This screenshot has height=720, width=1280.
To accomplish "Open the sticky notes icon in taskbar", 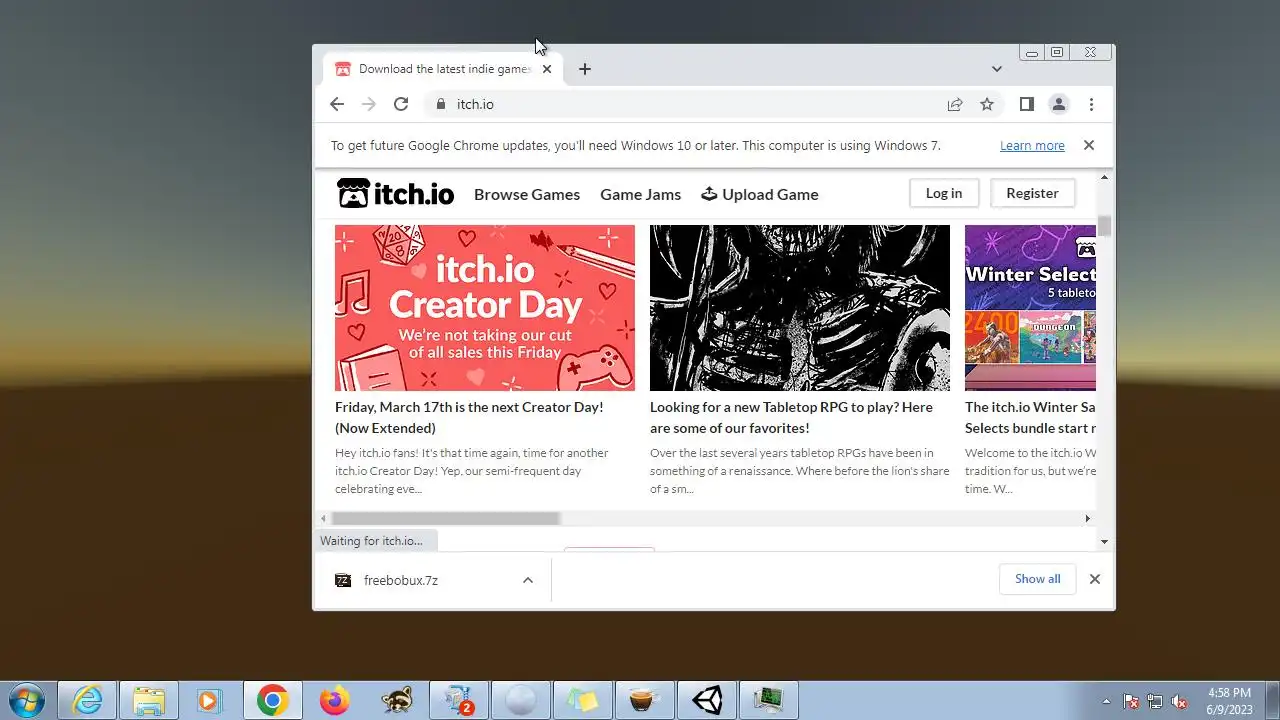I will point(583,701).
